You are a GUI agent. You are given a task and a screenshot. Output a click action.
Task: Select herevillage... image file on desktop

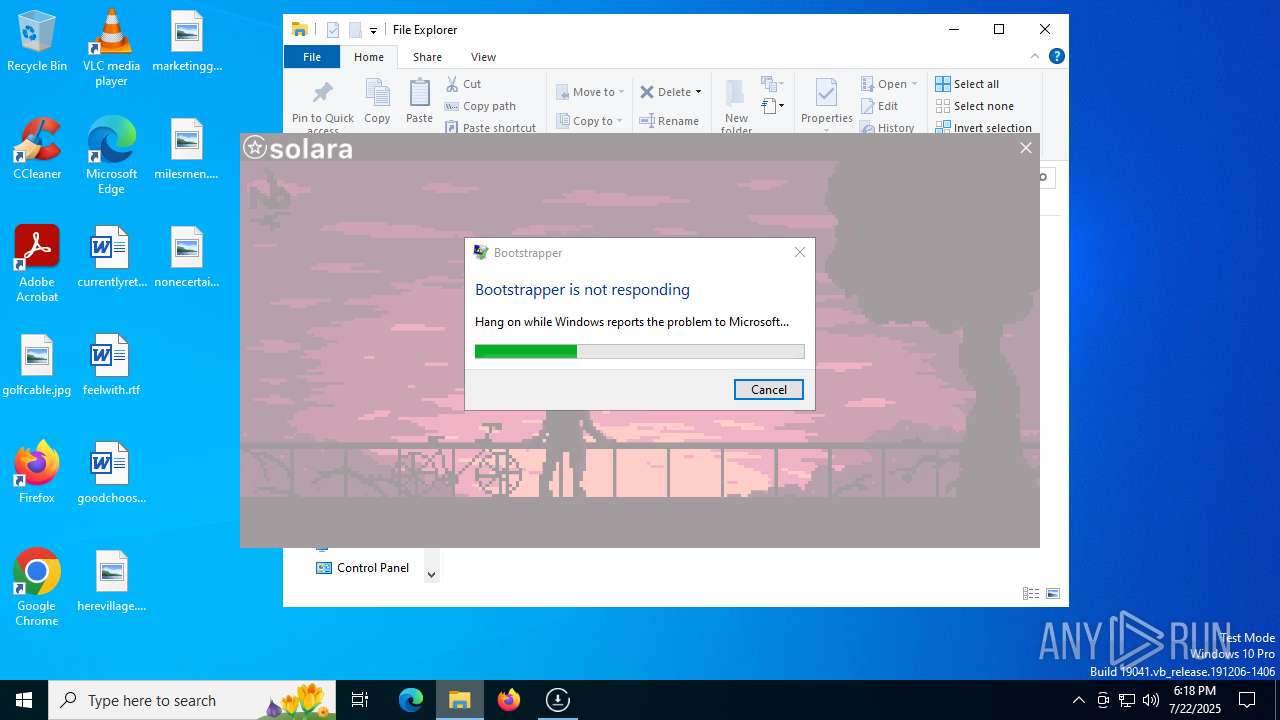pos(111,581)
